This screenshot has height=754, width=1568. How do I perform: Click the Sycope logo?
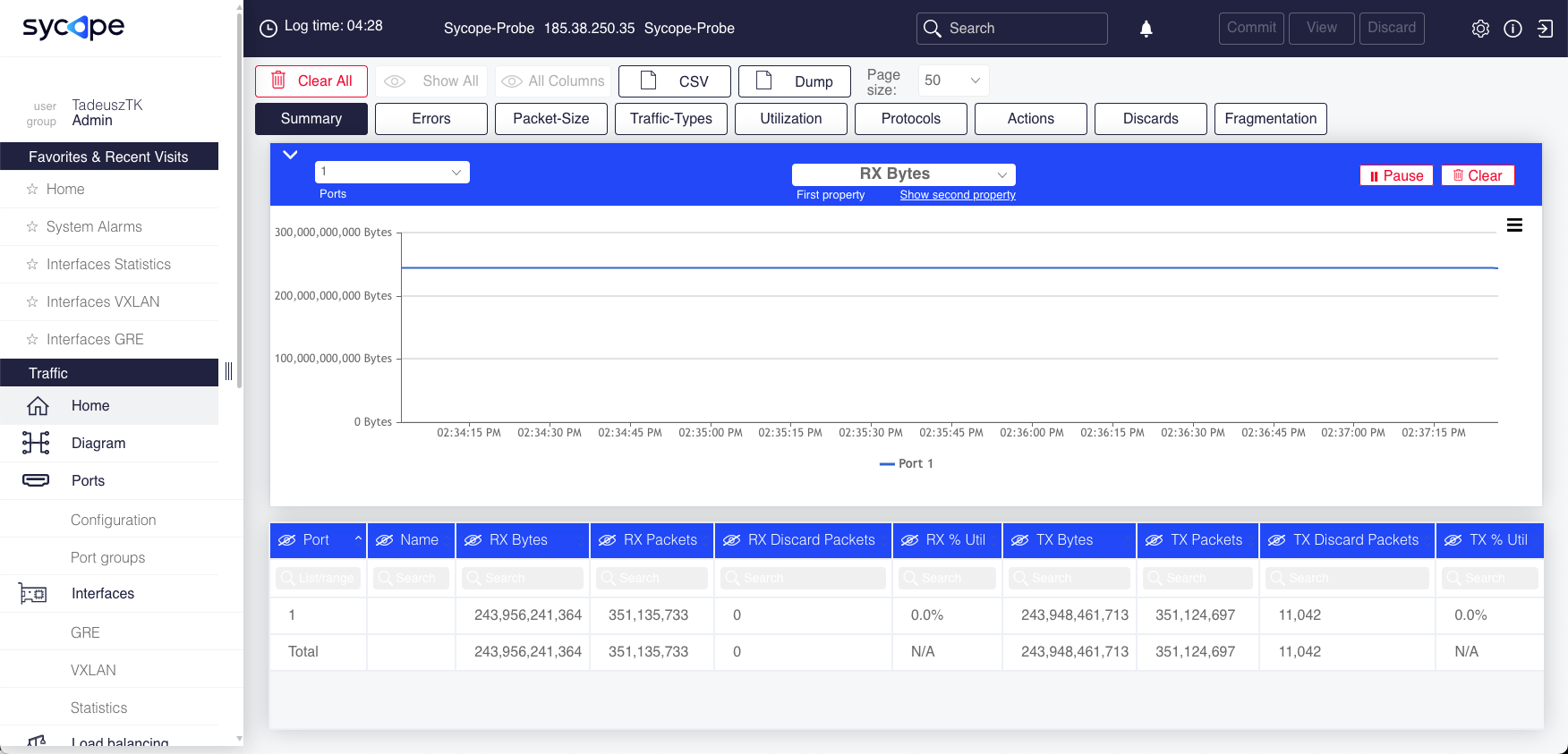click(73, 28)
